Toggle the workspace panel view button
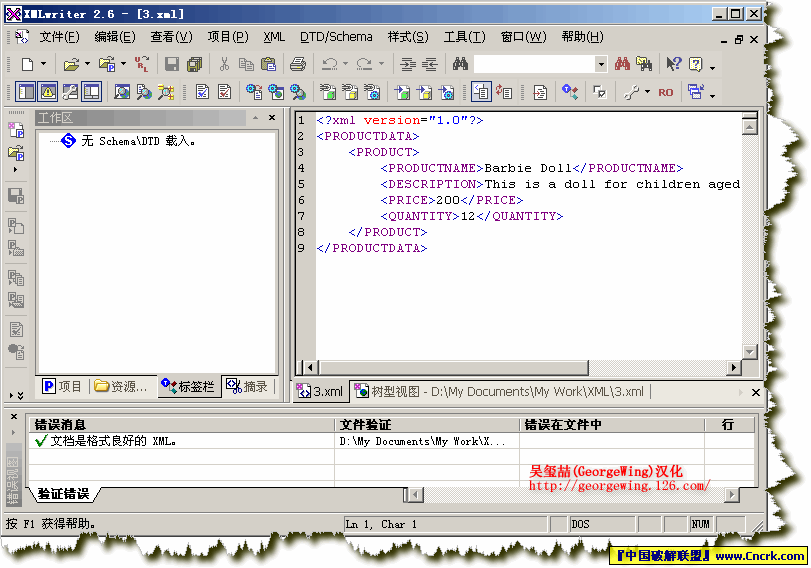811x568 pixels. pos(26,92)
